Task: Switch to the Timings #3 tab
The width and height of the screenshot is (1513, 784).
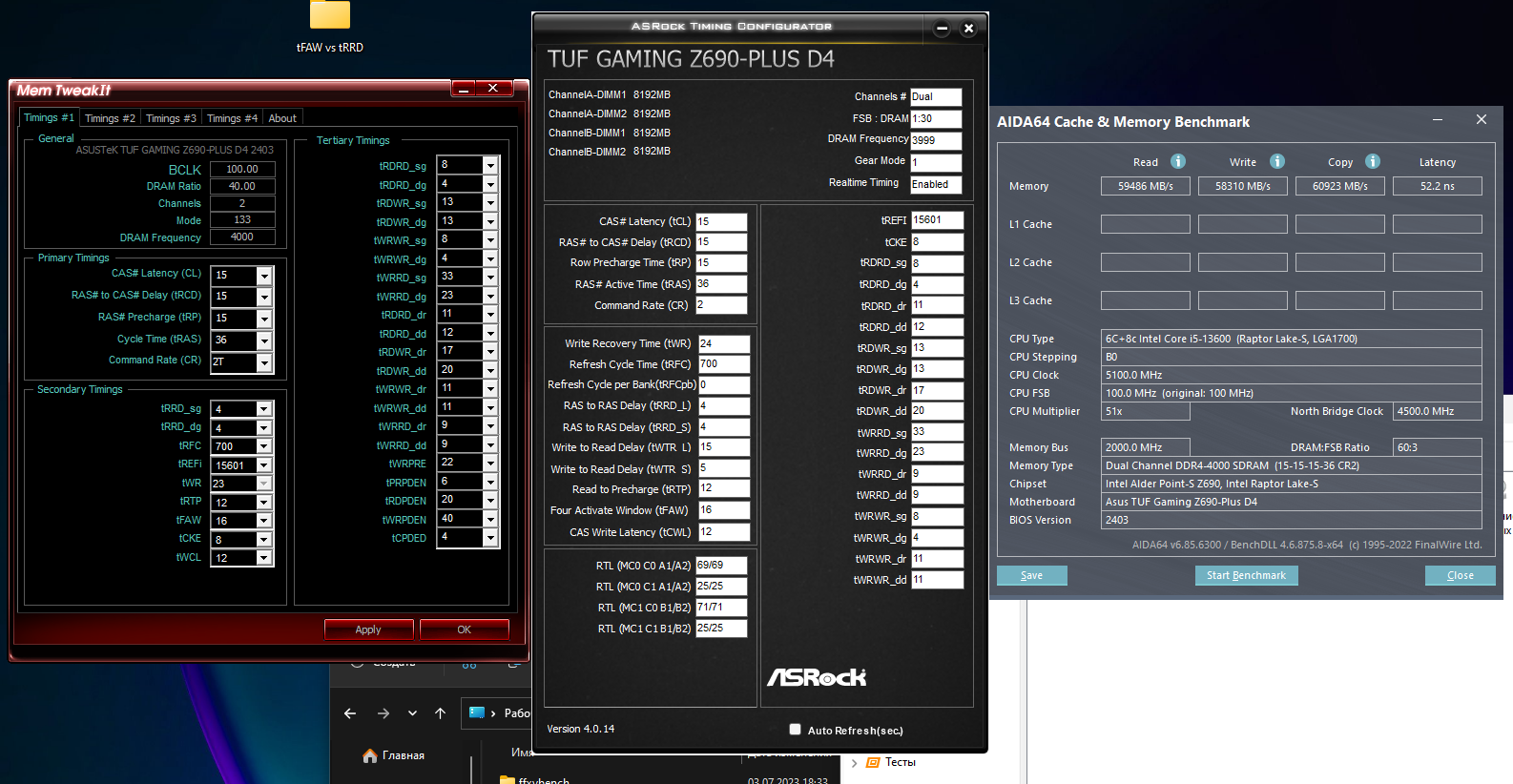Action: coord(171,118)
